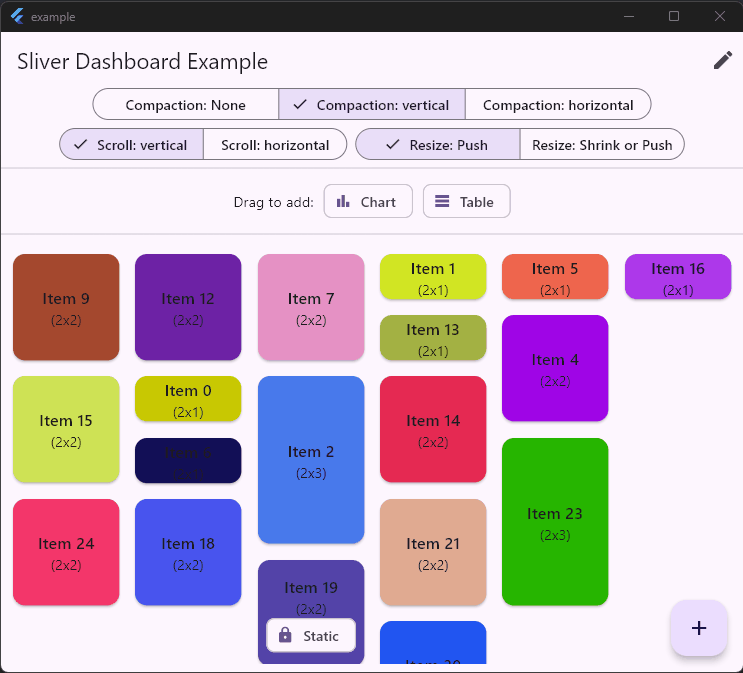Select the red Item 14 tile
The width and height of the screenshot is (743, 673).
pyautogui.click(x=433, y=429)
